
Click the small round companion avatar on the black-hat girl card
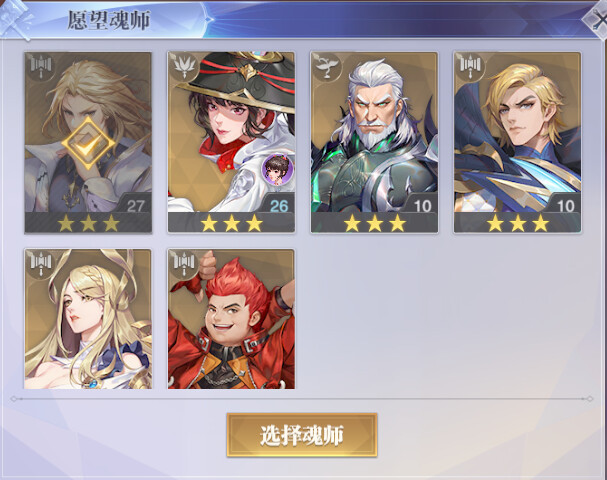[278, 169]
